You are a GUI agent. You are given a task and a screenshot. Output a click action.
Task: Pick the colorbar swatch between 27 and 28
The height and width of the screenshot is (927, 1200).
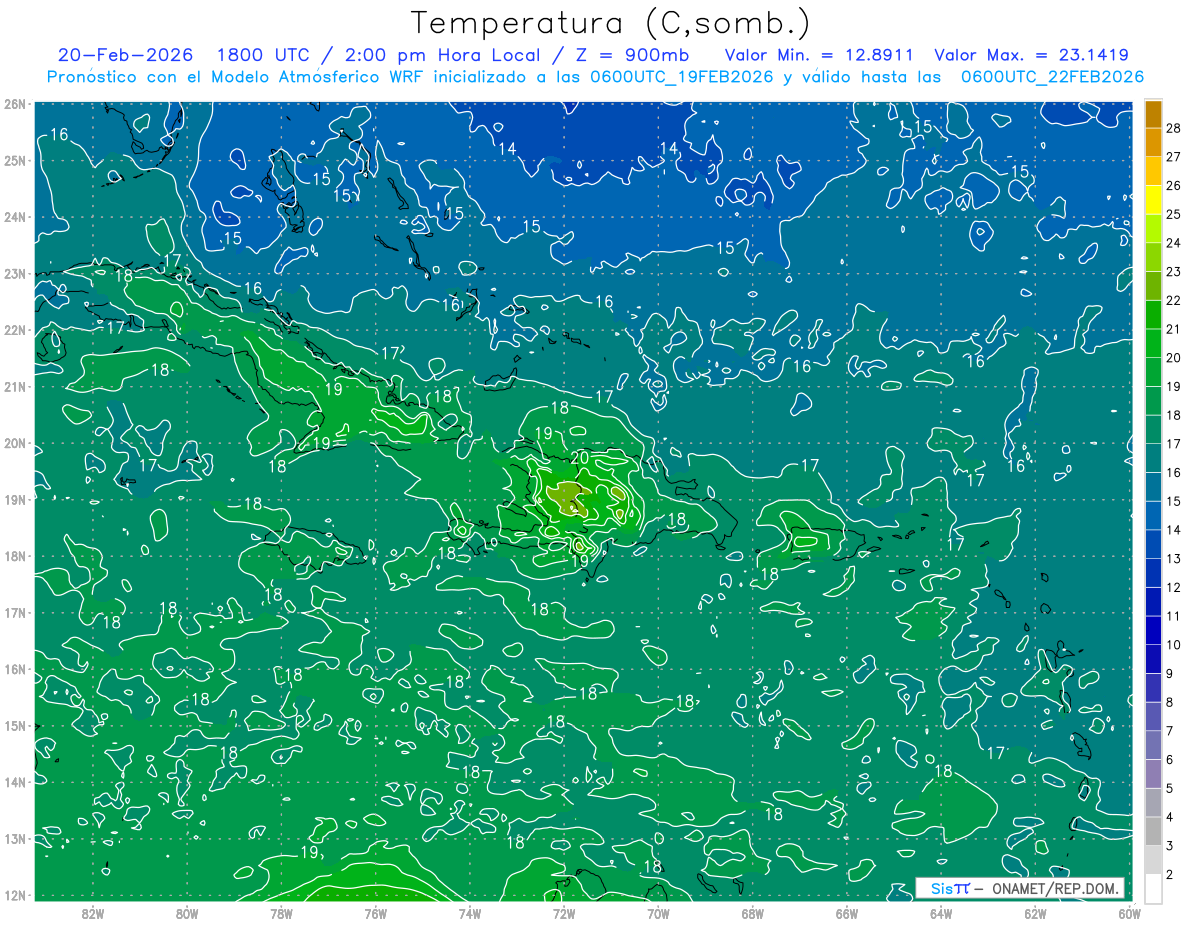(1153, 143)
